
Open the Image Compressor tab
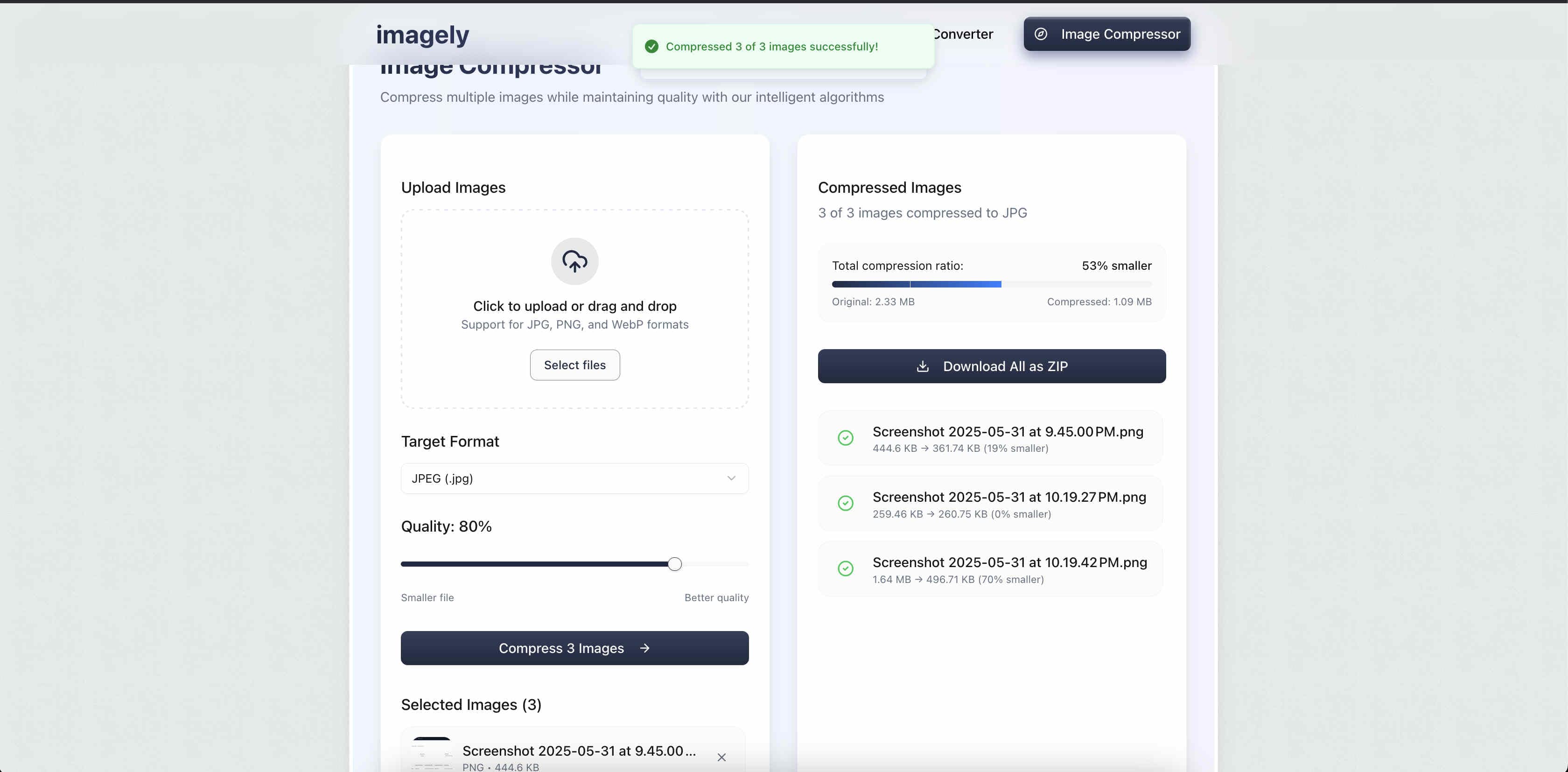[1106, 34]
